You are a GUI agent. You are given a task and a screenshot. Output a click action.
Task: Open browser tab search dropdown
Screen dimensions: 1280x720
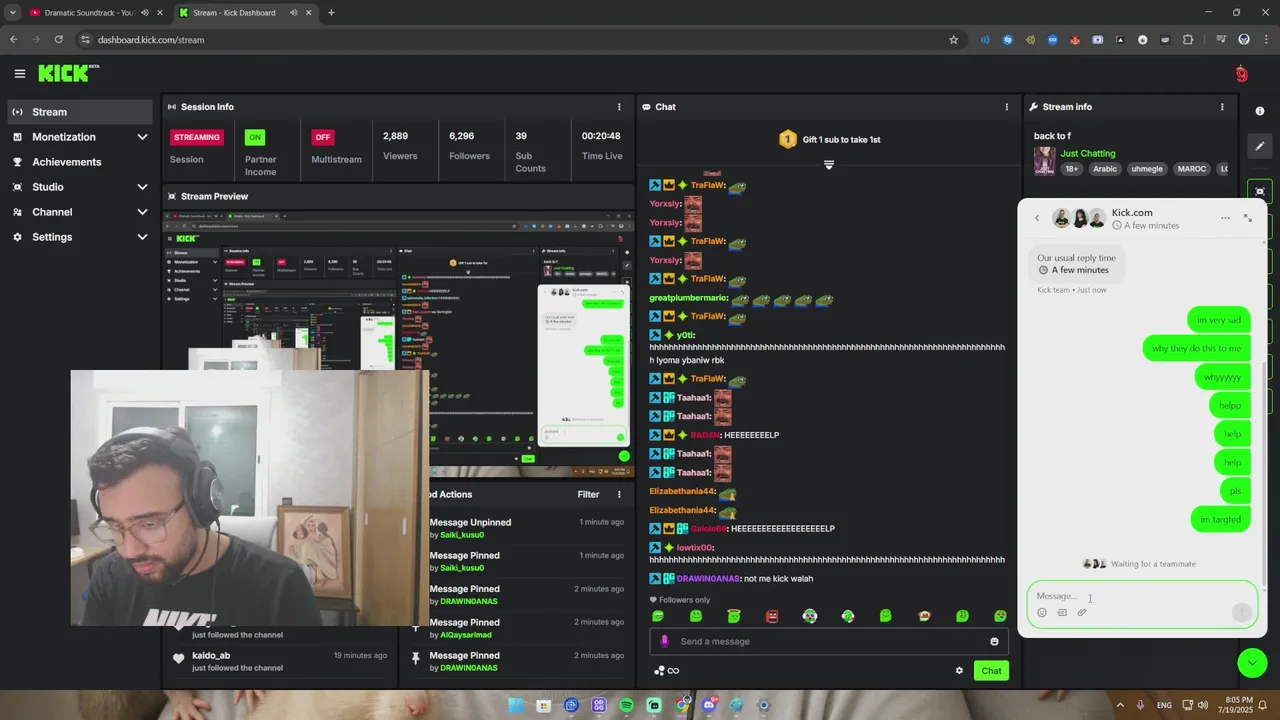[x=12, y=13]
